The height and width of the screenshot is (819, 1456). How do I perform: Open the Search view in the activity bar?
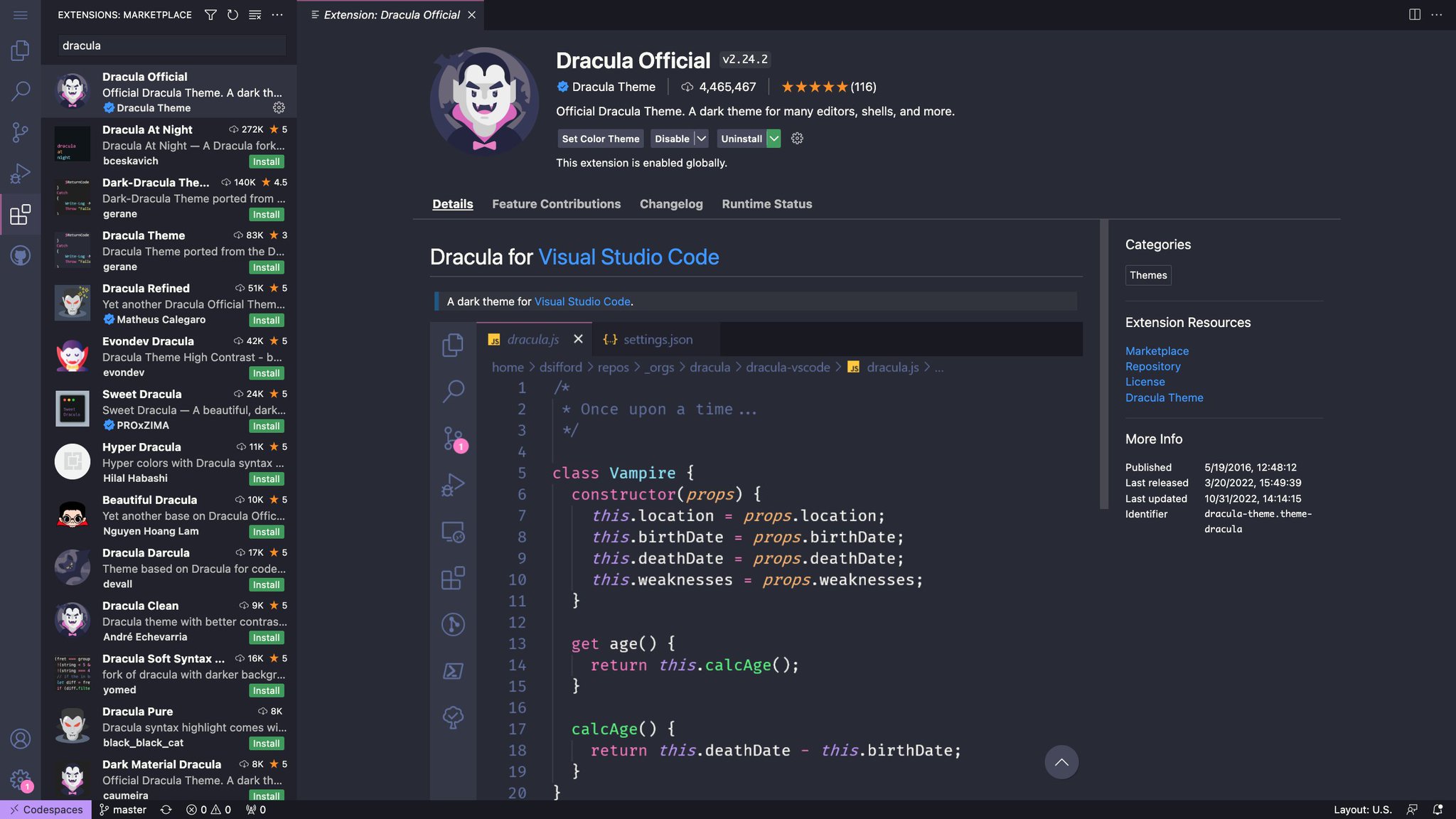pyautogui.click(x=21, y=91)
